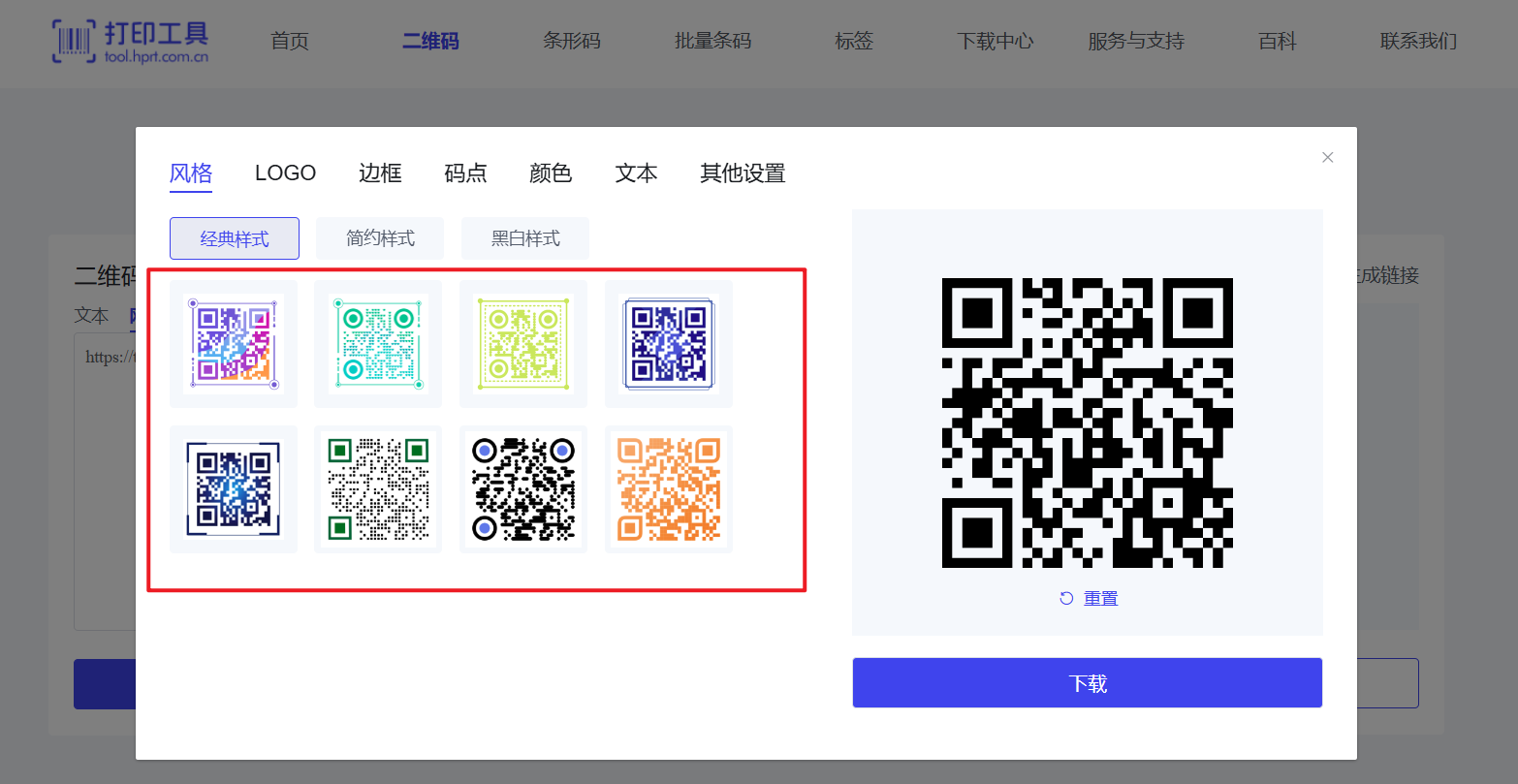
Task: Choose the lime yellow-green QR style
Action: point(523,344)
